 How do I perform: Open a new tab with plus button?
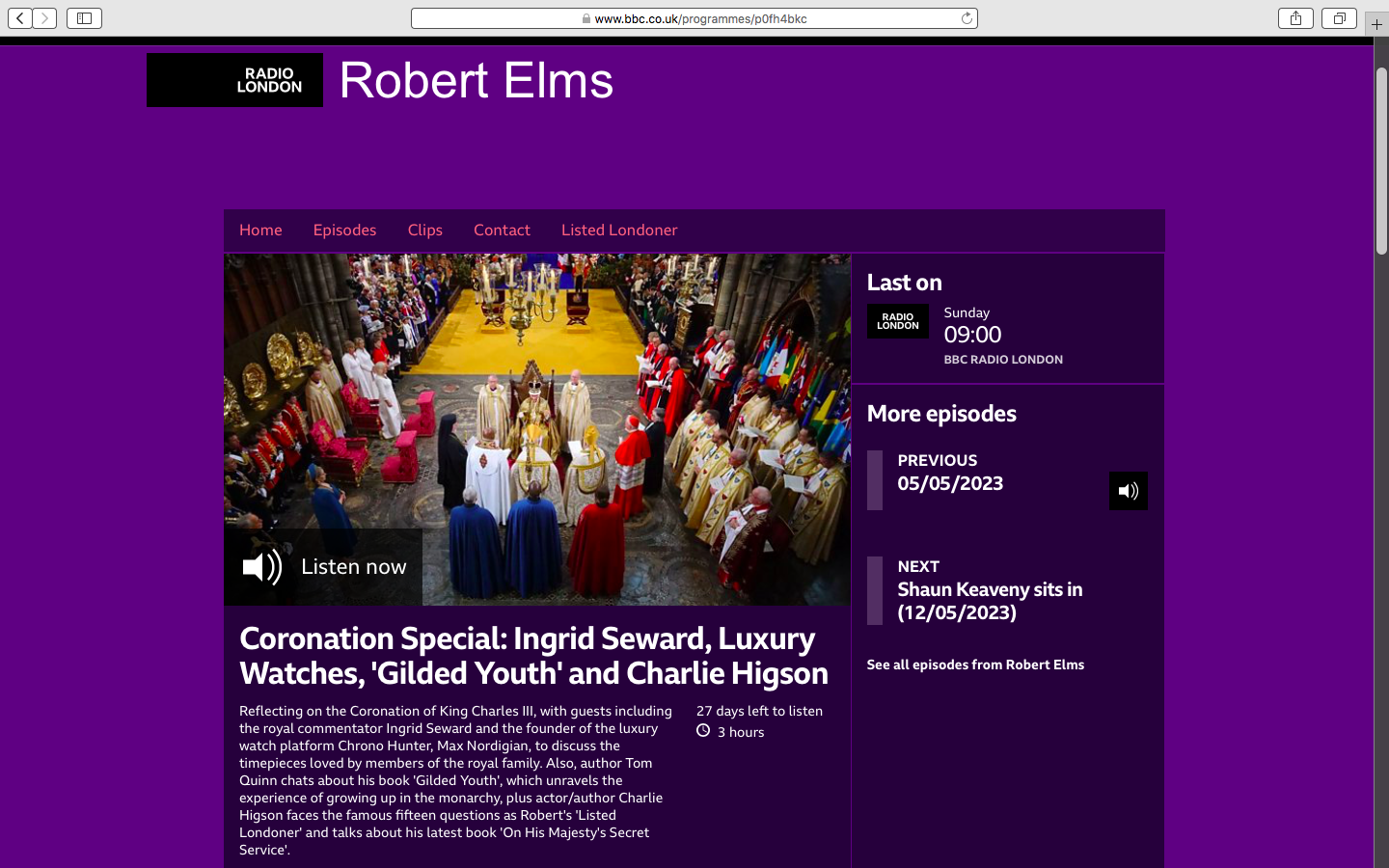pos(1376,24)
